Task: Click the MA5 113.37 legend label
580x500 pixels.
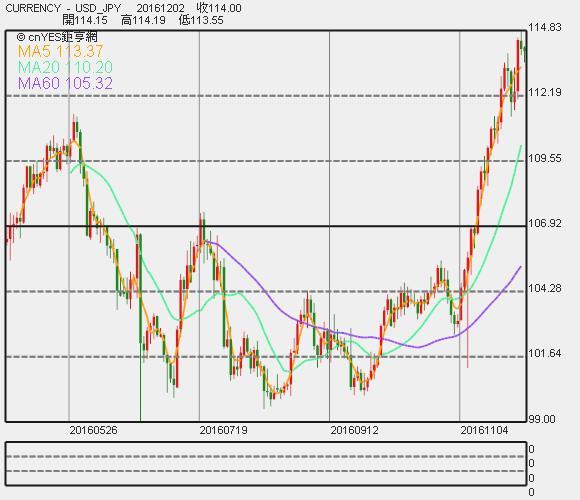Action: coord(61,51)
